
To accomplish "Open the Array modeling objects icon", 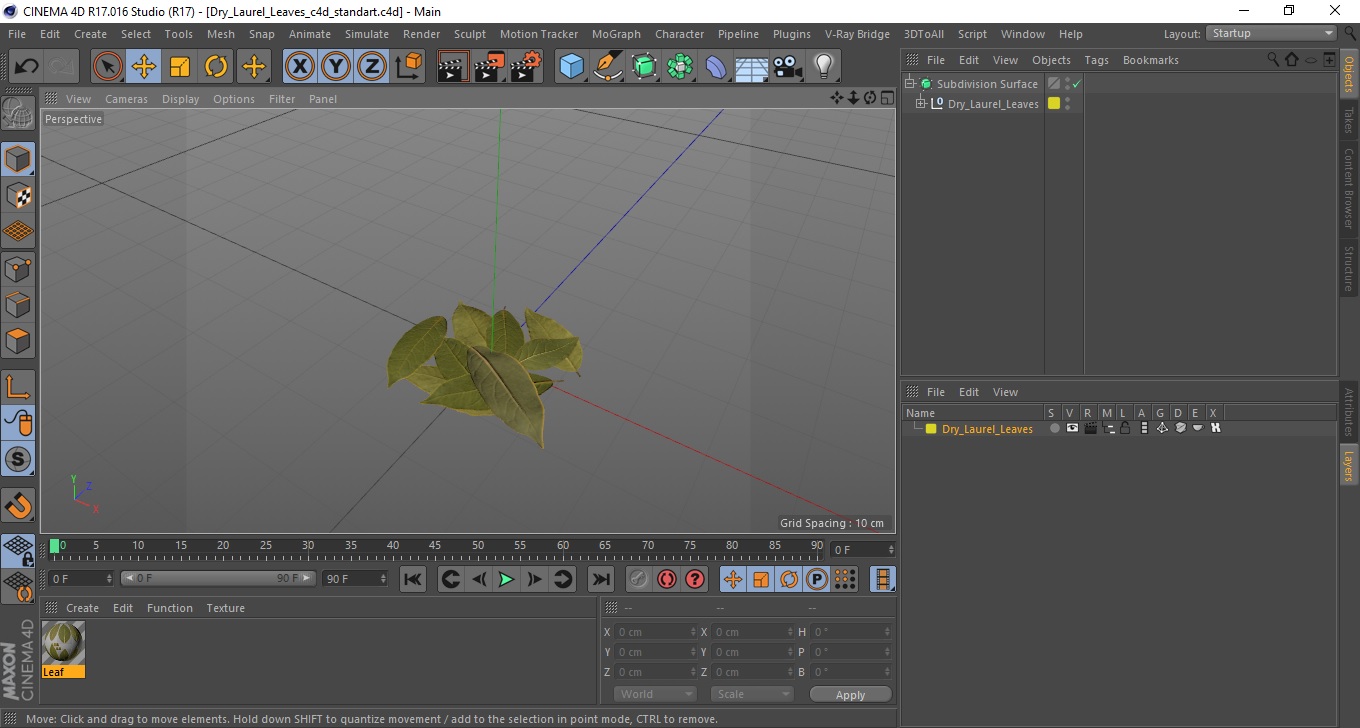I will [680, 67].
